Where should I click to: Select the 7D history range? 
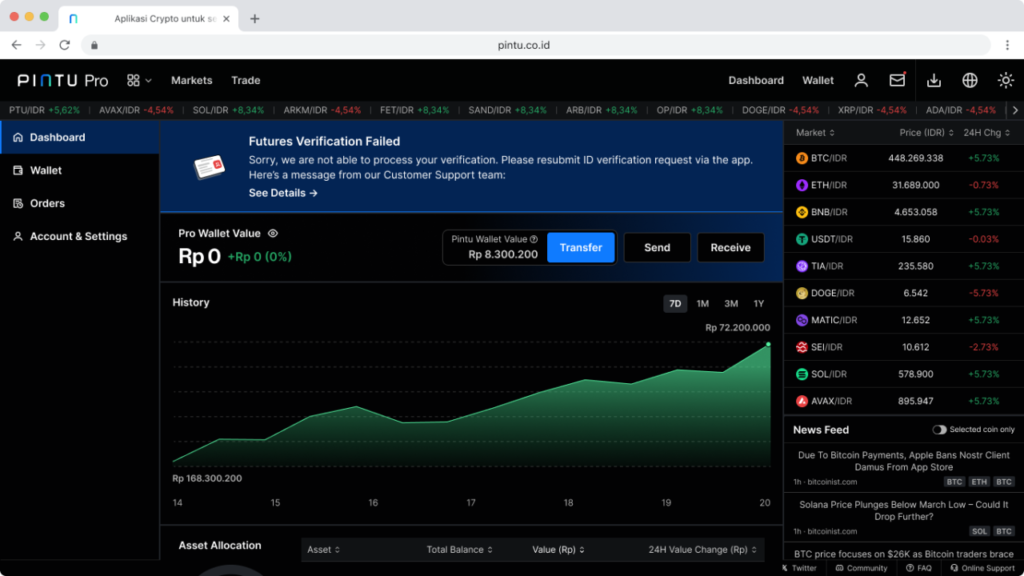[675, 304]
